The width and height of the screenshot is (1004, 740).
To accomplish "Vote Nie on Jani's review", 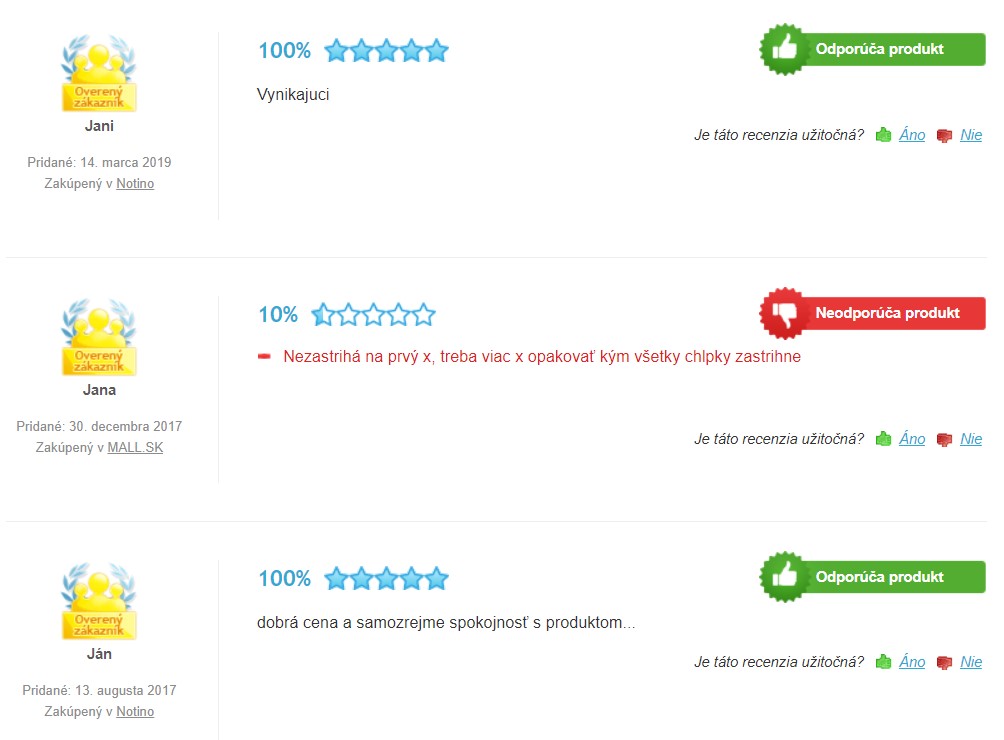I will click(971, 135).
